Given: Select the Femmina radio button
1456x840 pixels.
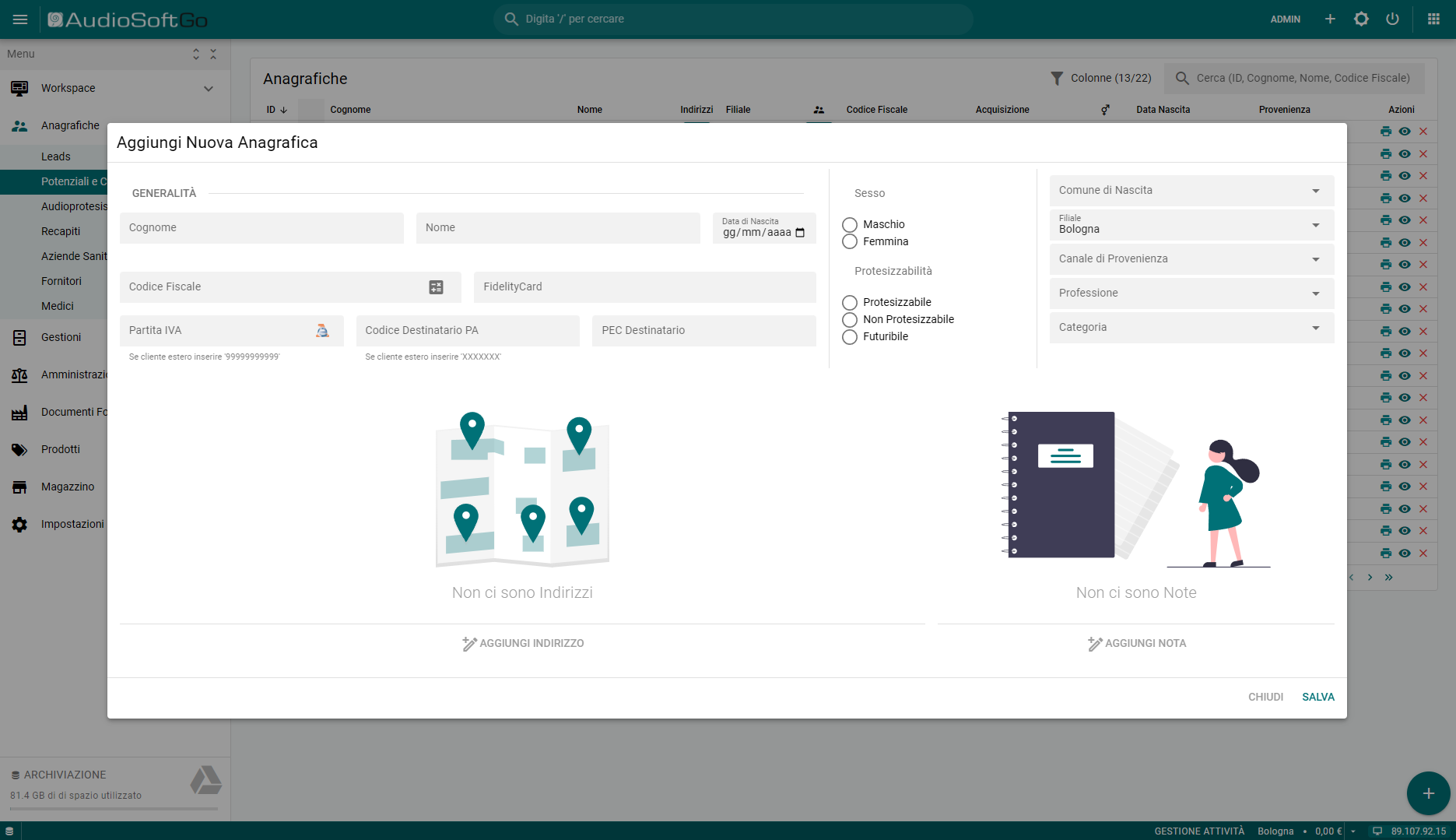Looking at the screenshot, I should (850, 242).
